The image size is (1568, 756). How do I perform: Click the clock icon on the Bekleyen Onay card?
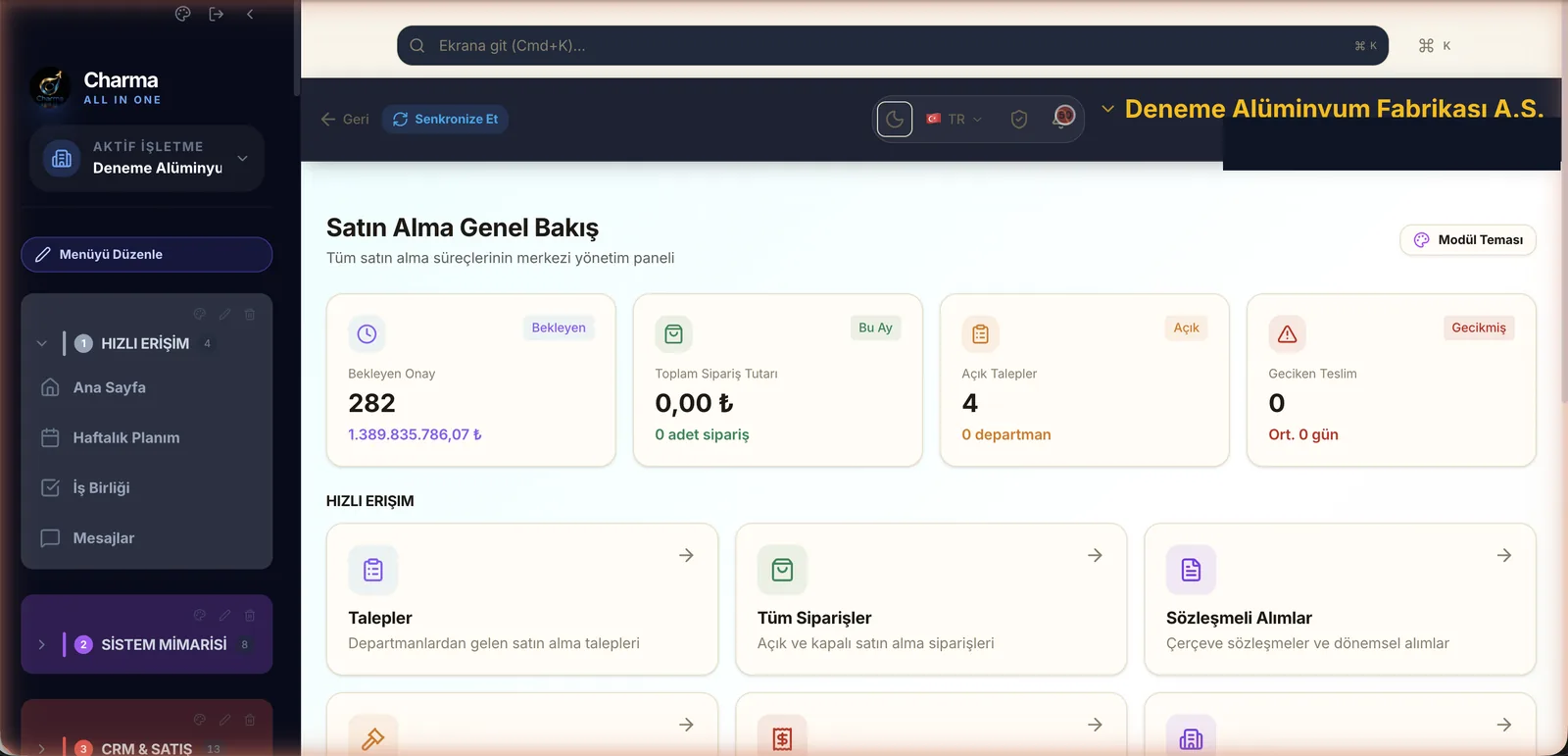tap(367, 334)
